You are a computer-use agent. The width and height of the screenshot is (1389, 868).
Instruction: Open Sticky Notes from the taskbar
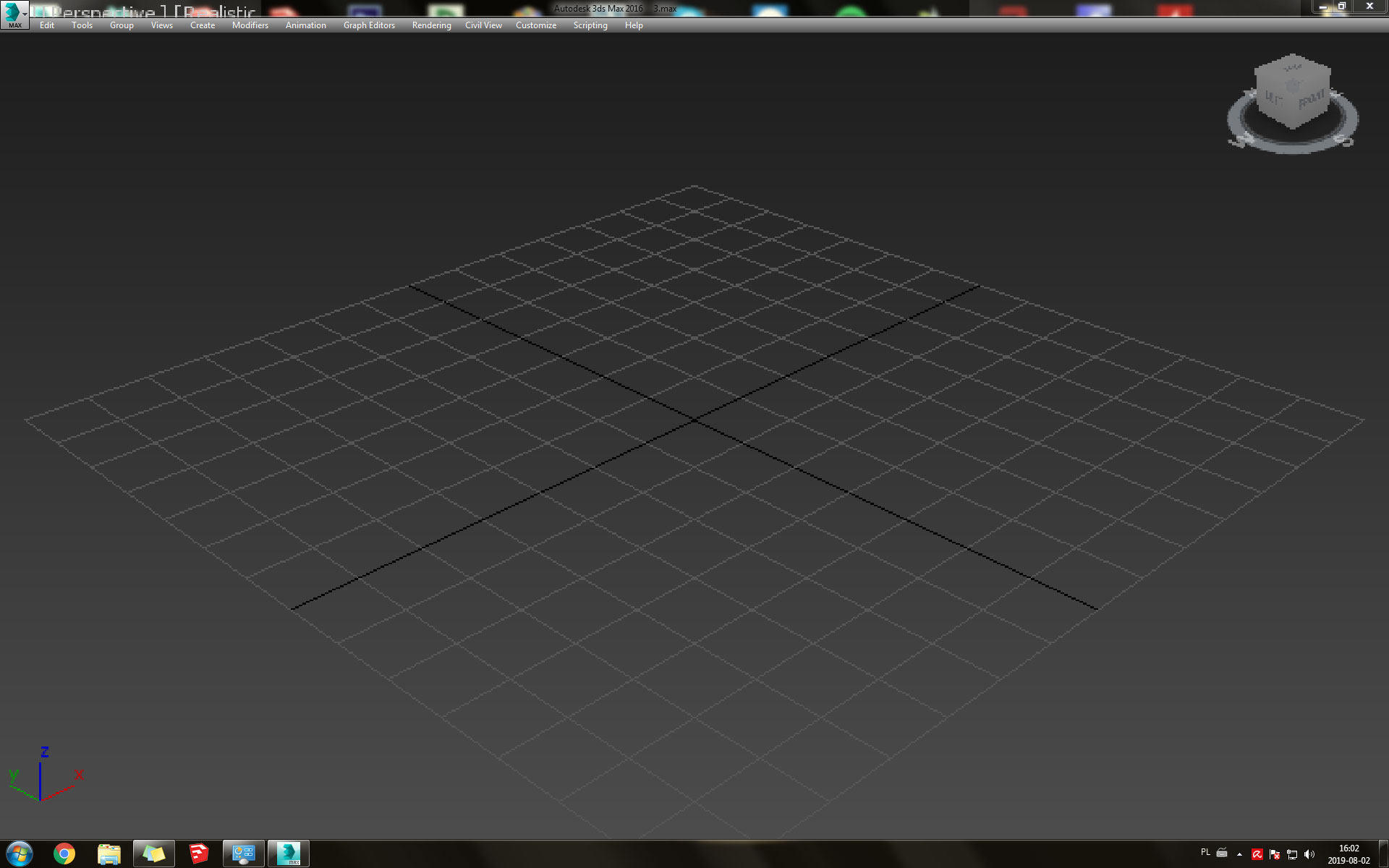pos(153,854)
